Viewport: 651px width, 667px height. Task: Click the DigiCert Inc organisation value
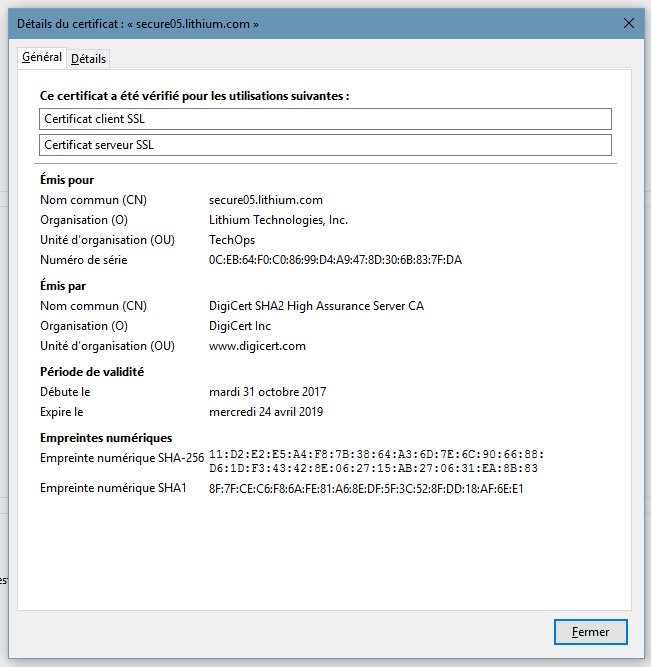tap(240, 326)
